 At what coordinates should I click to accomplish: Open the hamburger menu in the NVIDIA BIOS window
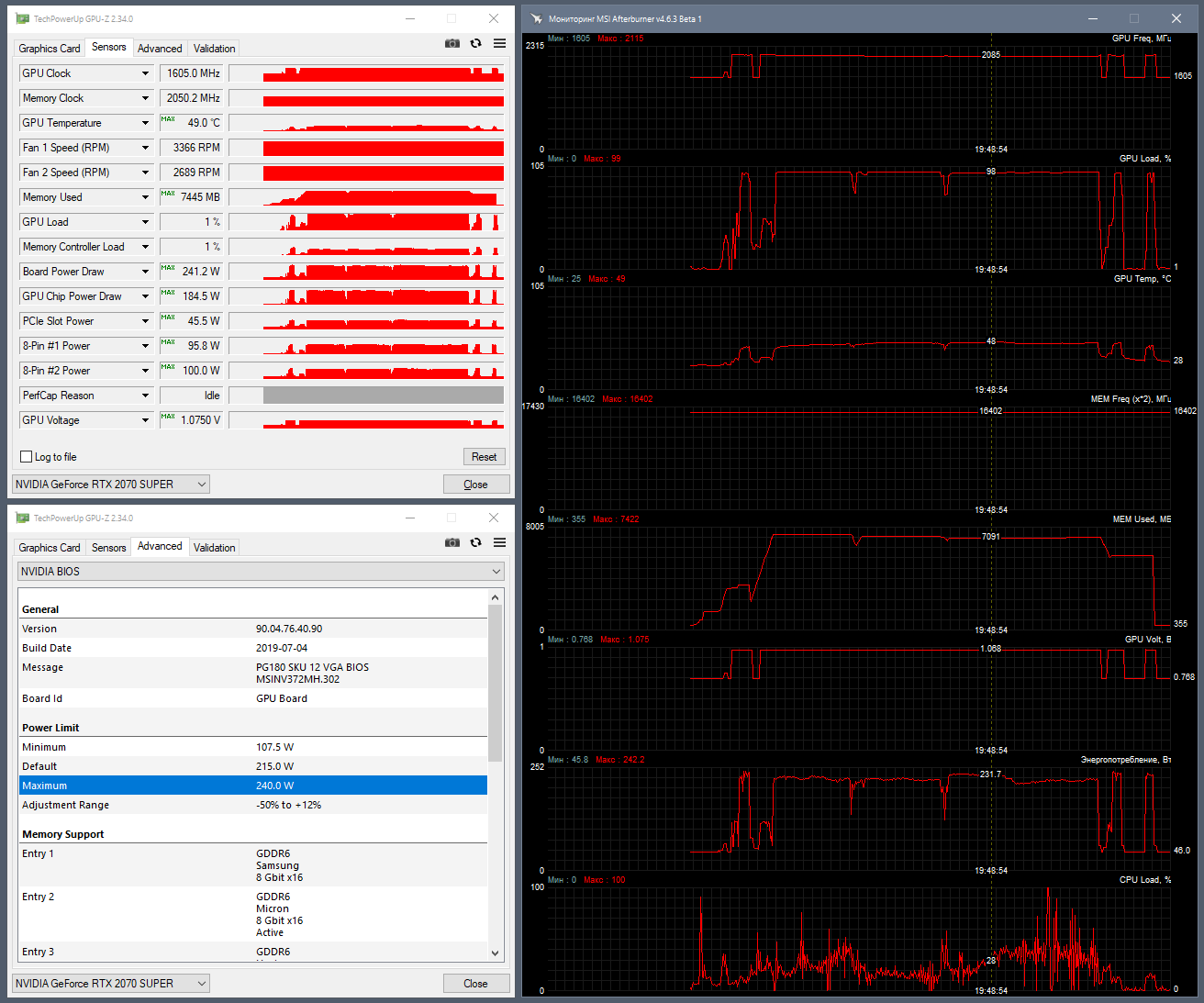(499, 542)
